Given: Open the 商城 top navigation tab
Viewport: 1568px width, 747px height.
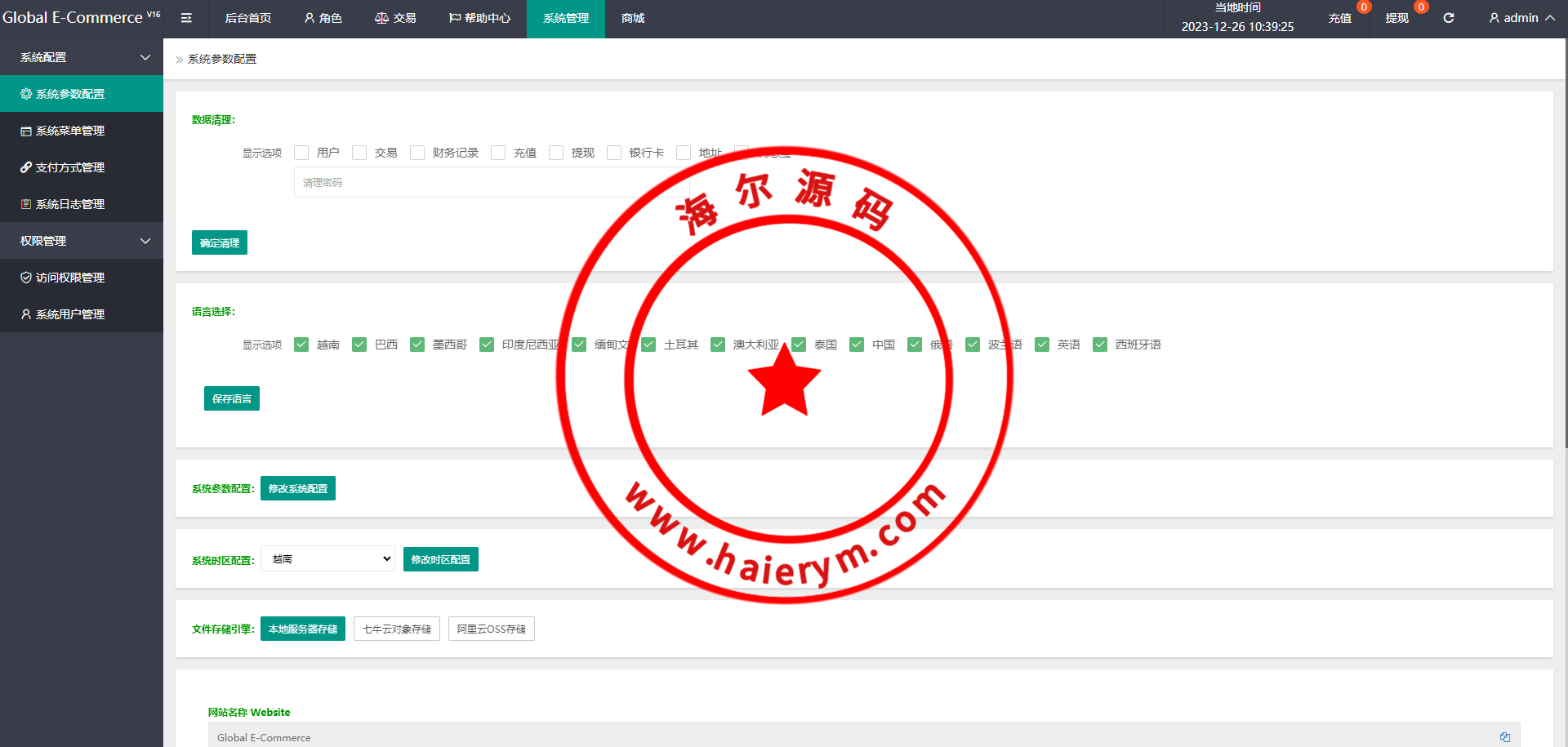Looking at the screenshot, I should tap(633, 18).
